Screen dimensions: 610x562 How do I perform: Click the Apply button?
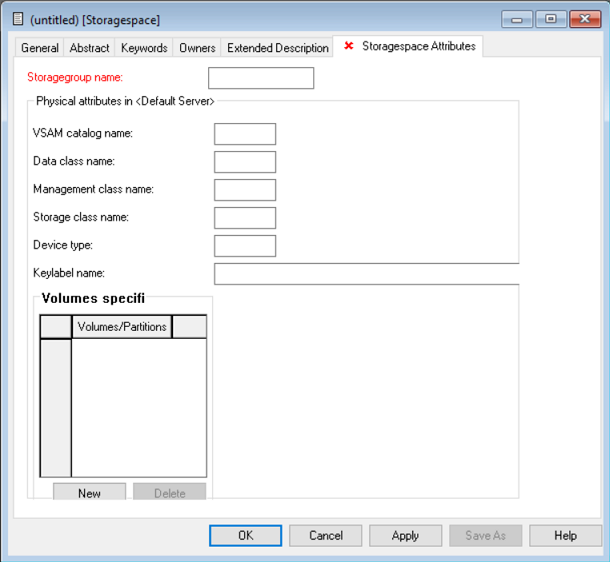405,536
